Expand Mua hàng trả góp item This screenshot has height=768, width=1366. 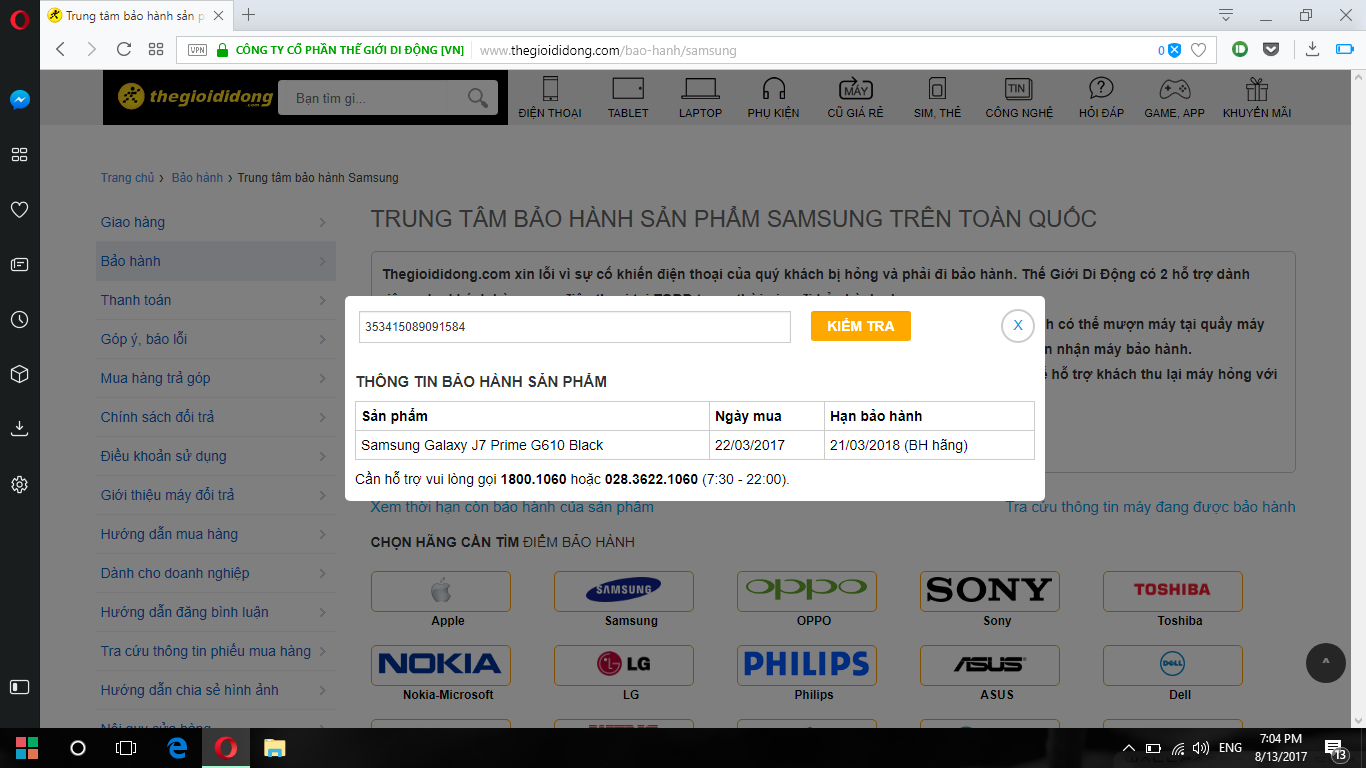[x=216, y=378]
